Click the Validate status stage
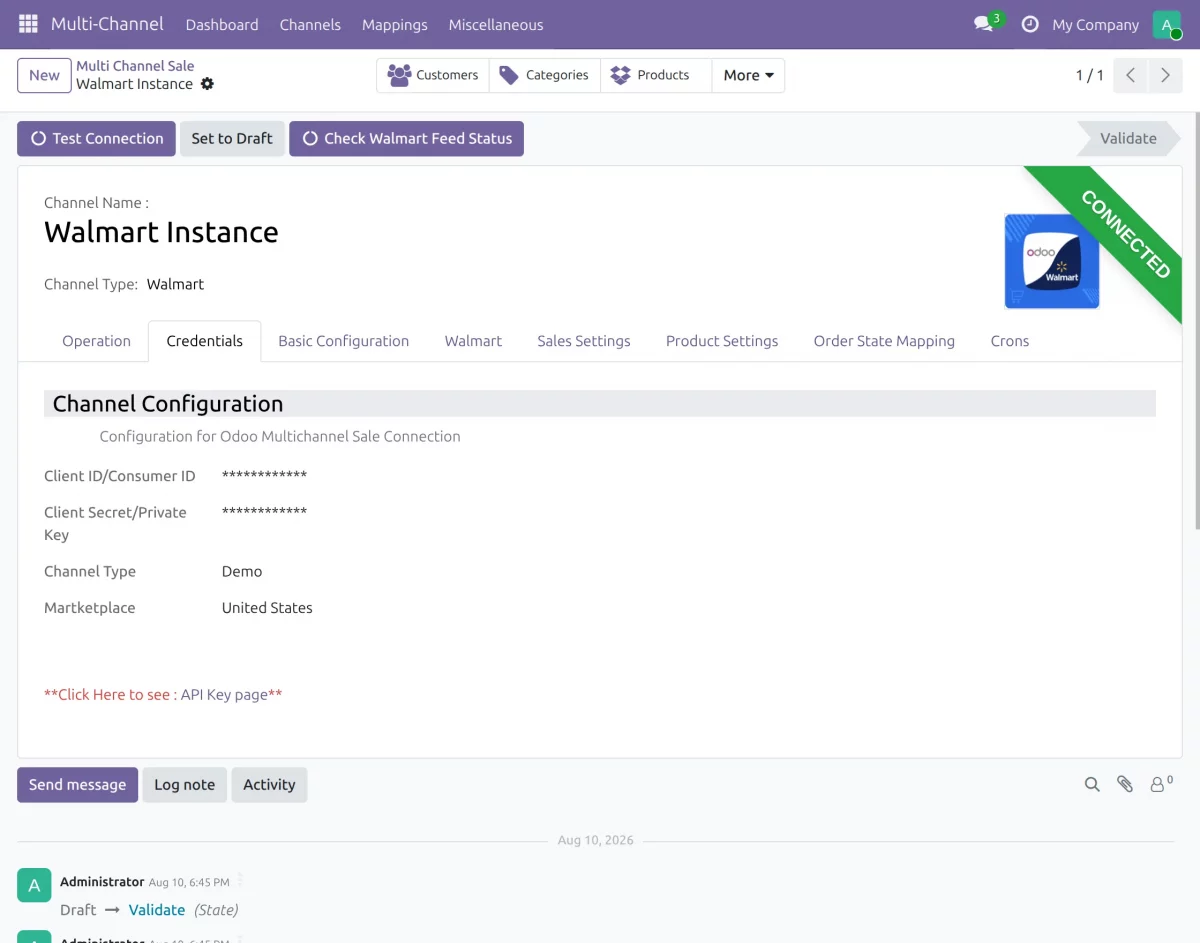1200x943 pixels. pos(1128,139)
